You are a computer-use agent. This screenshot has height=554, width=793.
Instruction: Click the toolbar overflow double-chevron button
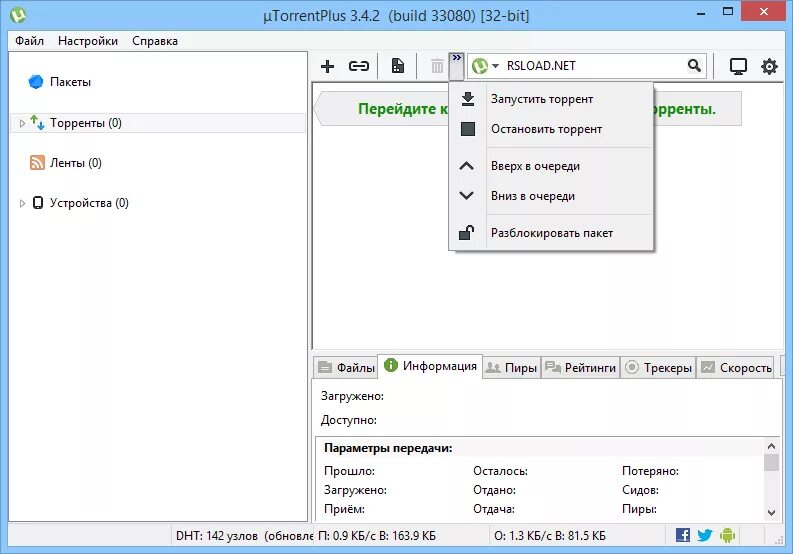coord(456,66)
